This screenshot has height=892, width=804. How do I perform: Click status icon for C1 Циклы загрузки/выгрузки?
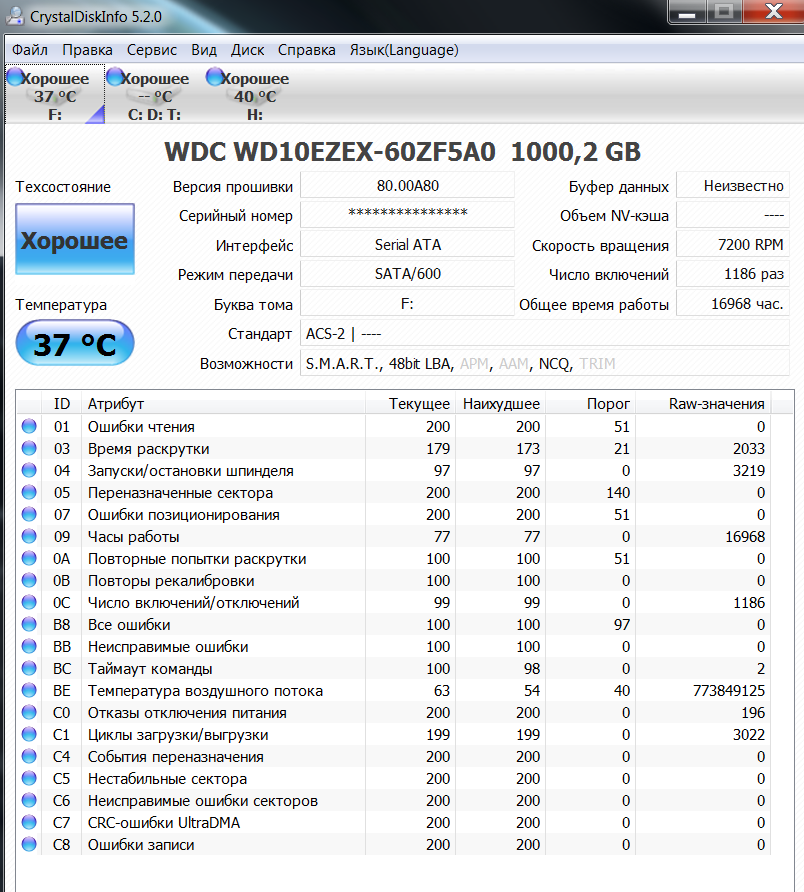(x=29, y=734)
